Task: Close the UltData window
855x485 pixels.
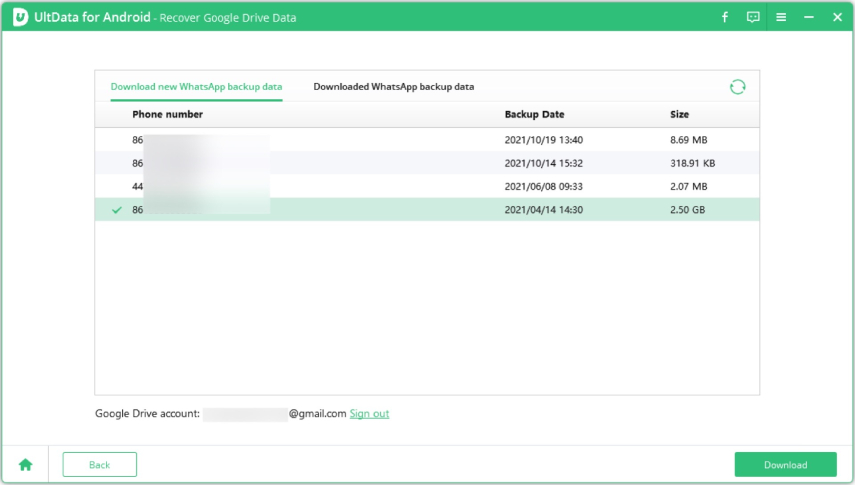Action: click(x=836, y=18)
